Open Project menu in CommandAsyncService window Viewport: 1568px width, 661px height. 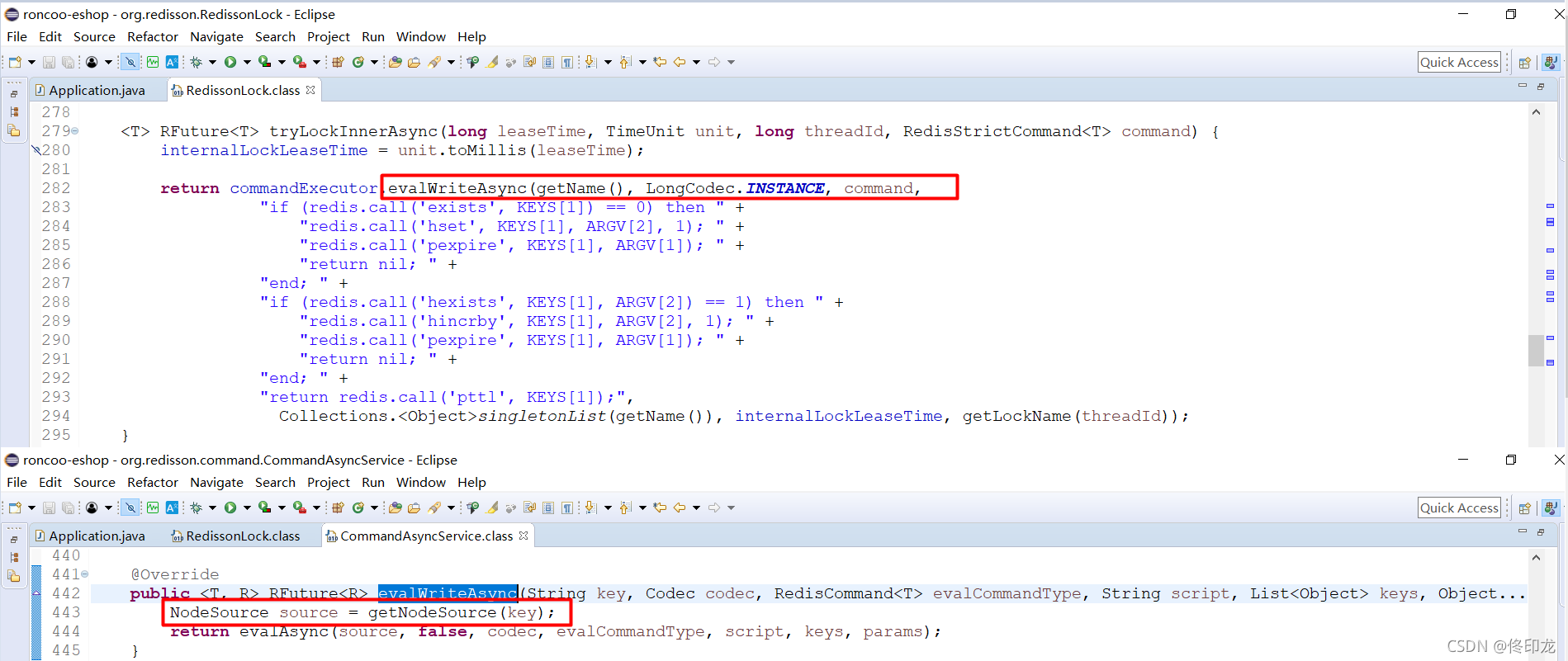pos(329,482)
